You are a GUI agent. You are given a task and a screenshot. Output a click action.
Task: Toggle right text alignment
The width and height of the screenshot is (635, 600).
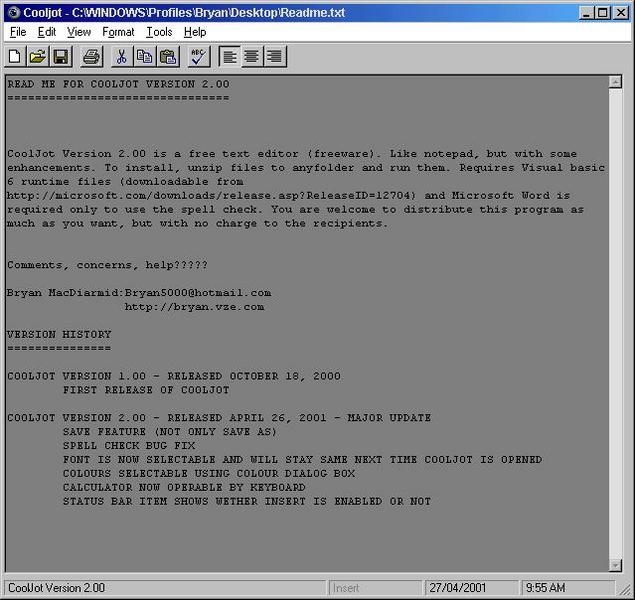coord(275,56)
